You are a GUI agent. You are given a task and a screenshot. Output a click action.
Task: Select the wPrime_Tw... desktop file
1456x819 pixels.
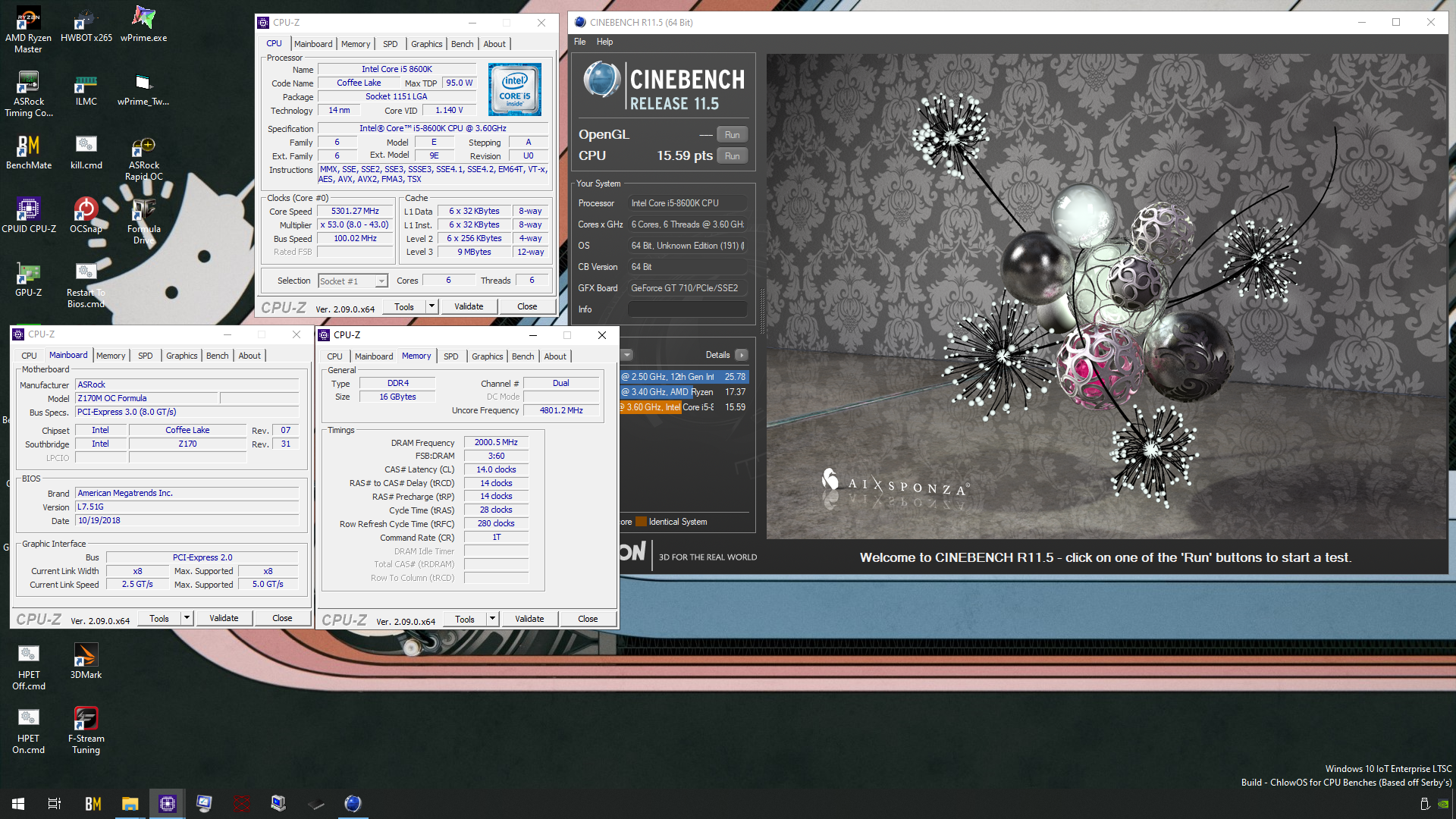(143, 88)
